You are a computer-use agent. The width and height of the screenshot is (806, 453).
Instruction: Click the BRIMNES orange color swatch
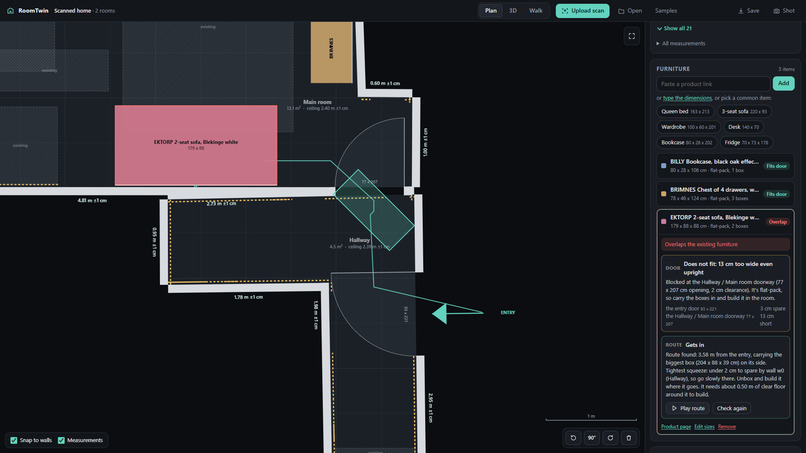point(664,194)
